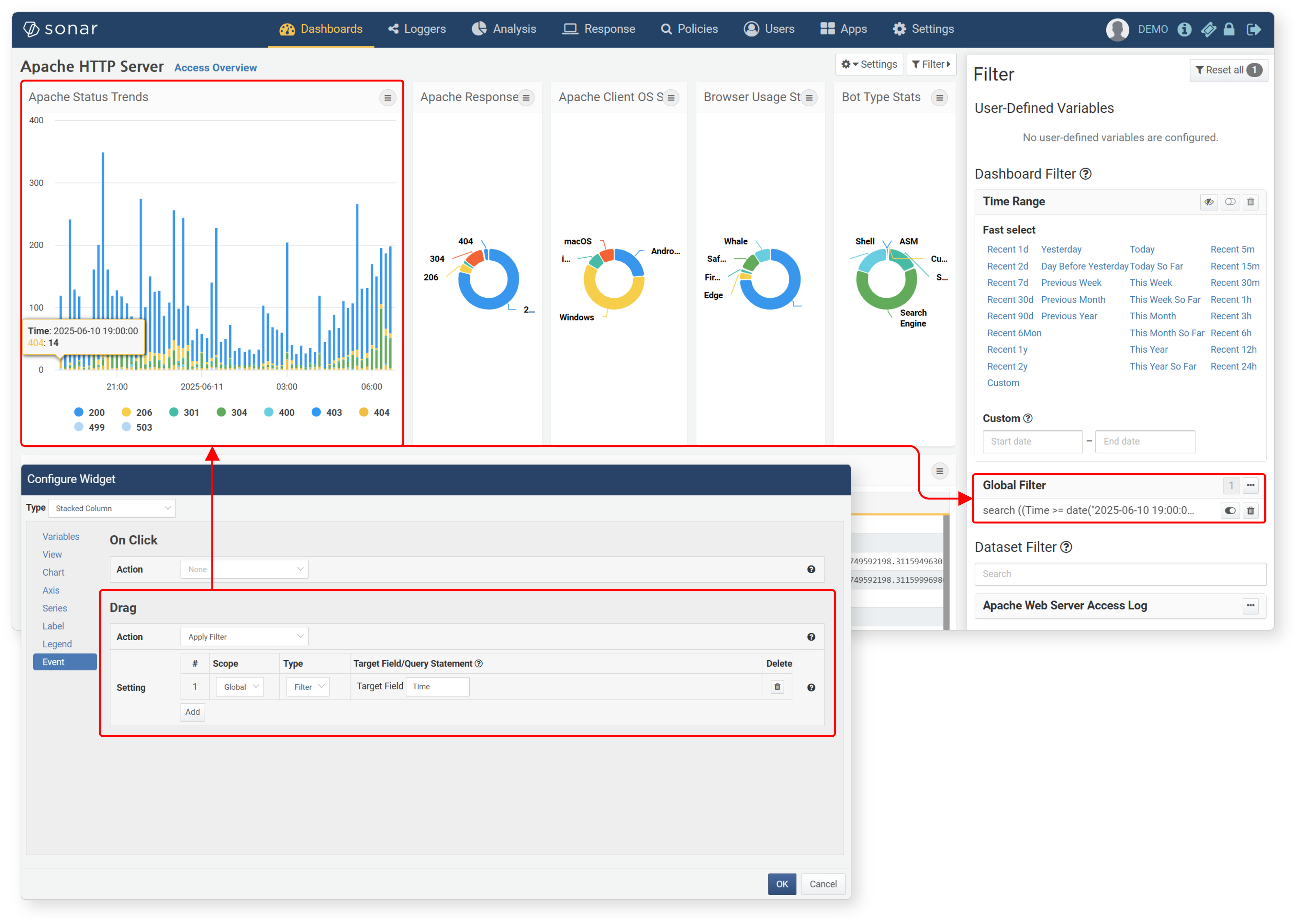Open the Policies tab
Image resolution: width=1299 pixels, height=924 pixels.
pyautogui.click(x=689, y=29)
